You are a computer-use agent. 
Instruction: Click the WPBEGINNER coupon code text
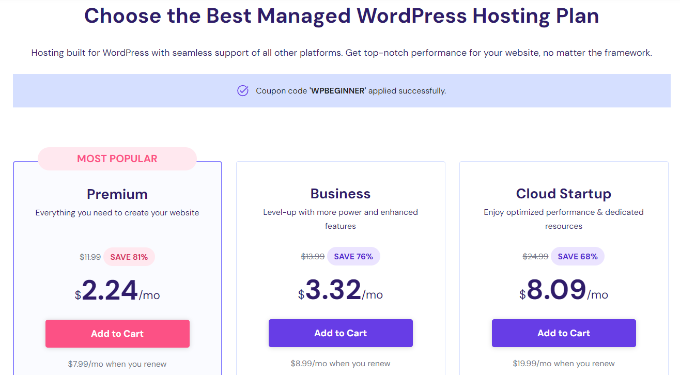tap(338, 91)
